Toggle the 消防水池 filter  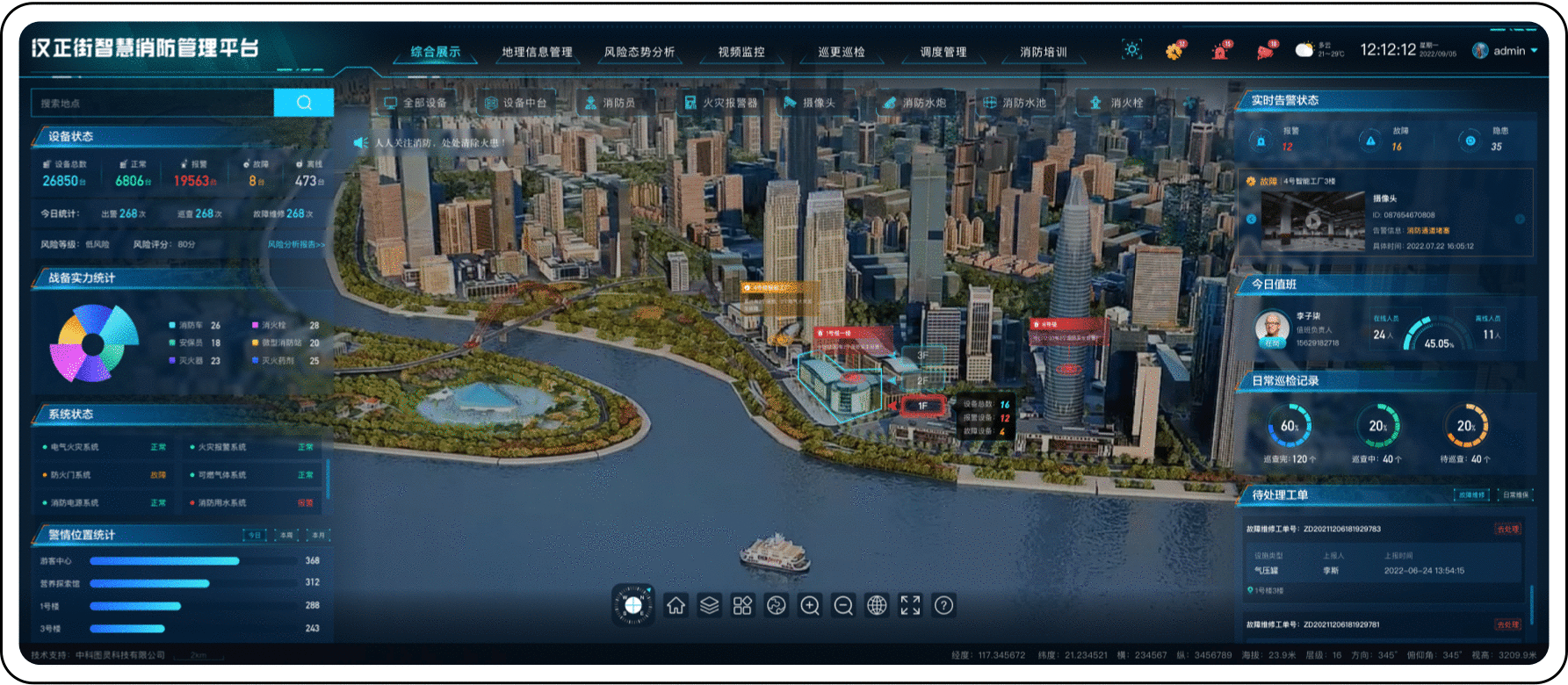[x=1015, y=103]
